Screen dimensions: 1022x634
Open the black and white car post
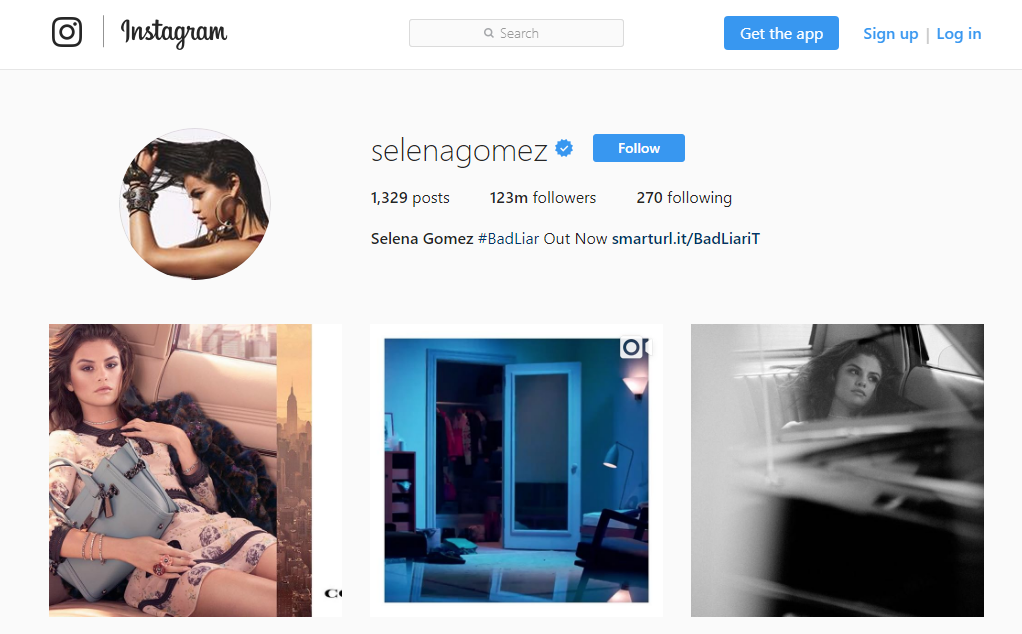click(838, 470)
